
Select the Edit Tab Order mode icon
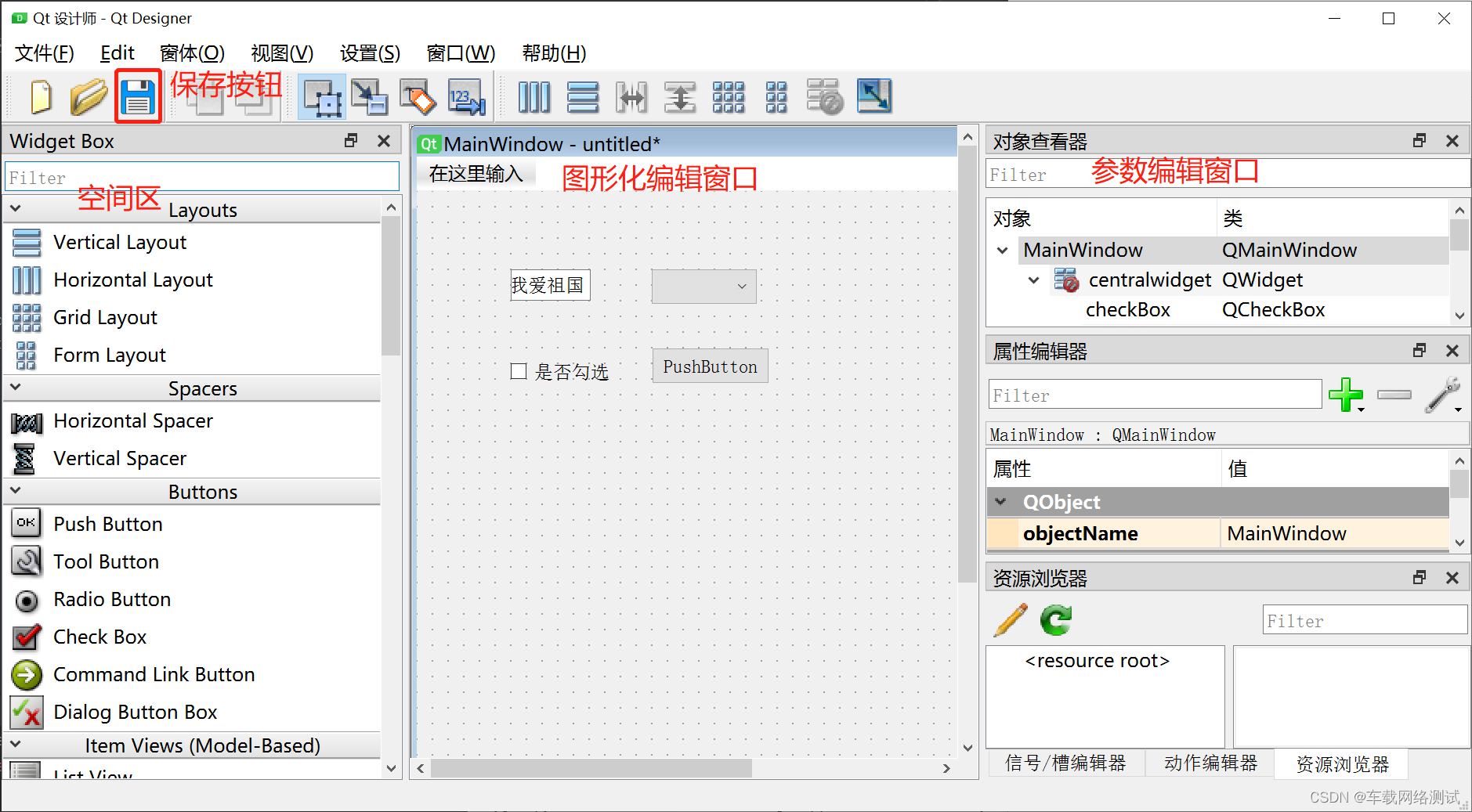pyautogui.click(x=467, y=97)
